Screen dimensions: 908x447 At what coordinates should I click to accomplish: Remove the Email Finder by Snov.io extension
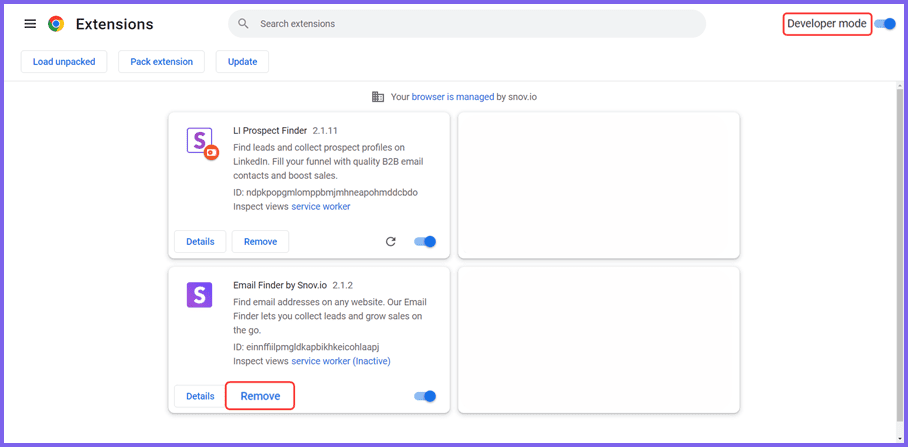click(261, 396)
